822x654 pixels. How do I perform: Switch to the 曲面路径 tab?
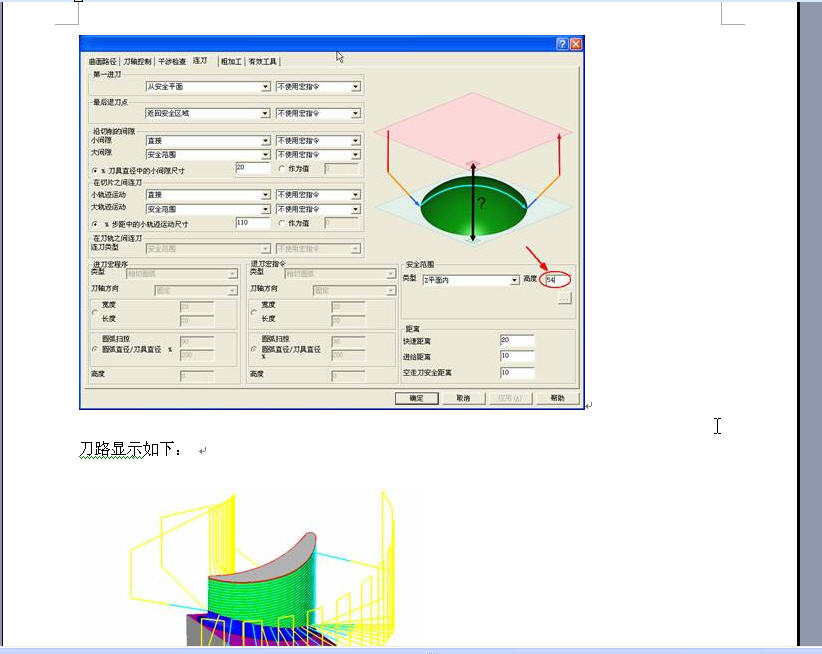103,61
